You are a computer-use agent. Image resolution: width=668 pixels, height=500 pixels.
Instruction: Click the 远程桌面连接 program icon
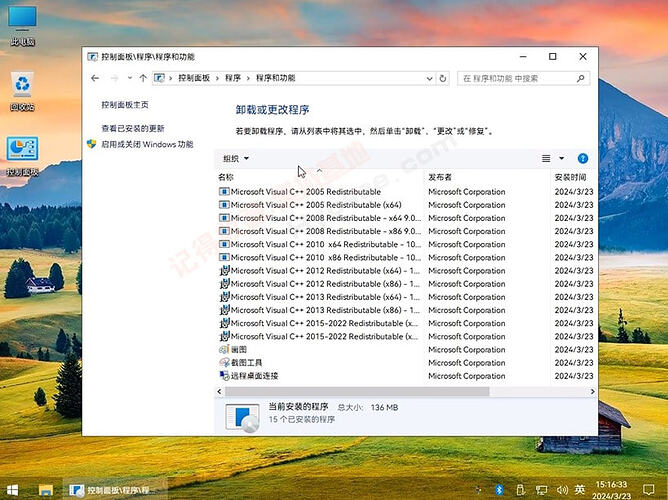[x=224, y=376]
